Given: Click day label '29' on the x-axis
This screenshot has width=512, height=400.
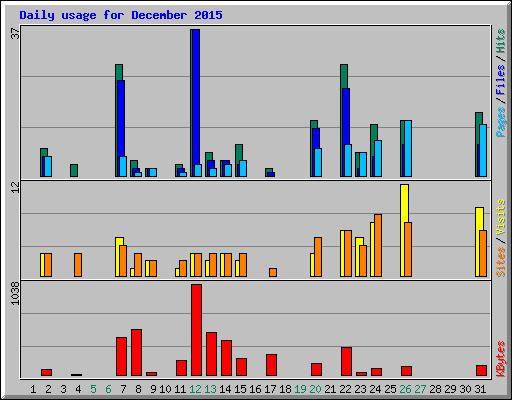Looking at the screenshot, I should [450, 389].
